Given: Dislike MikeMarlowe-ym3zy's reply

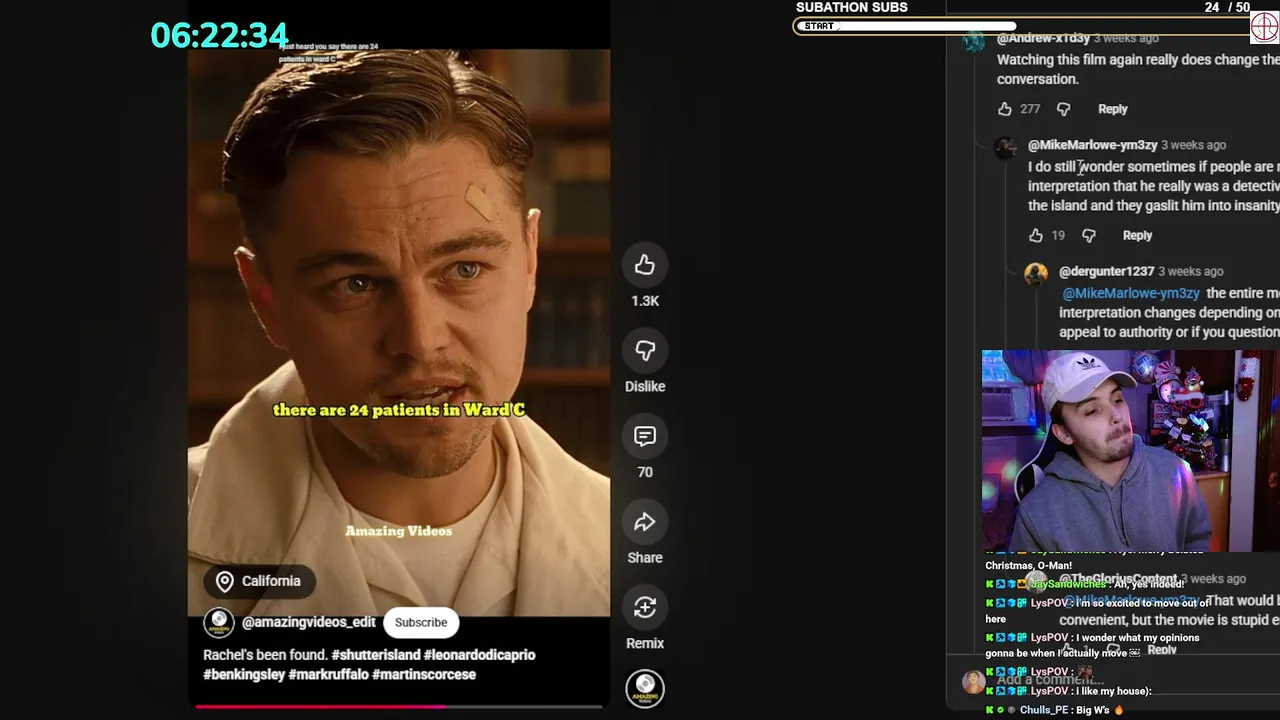Looking at the screenshot, I should [1089, 235].
